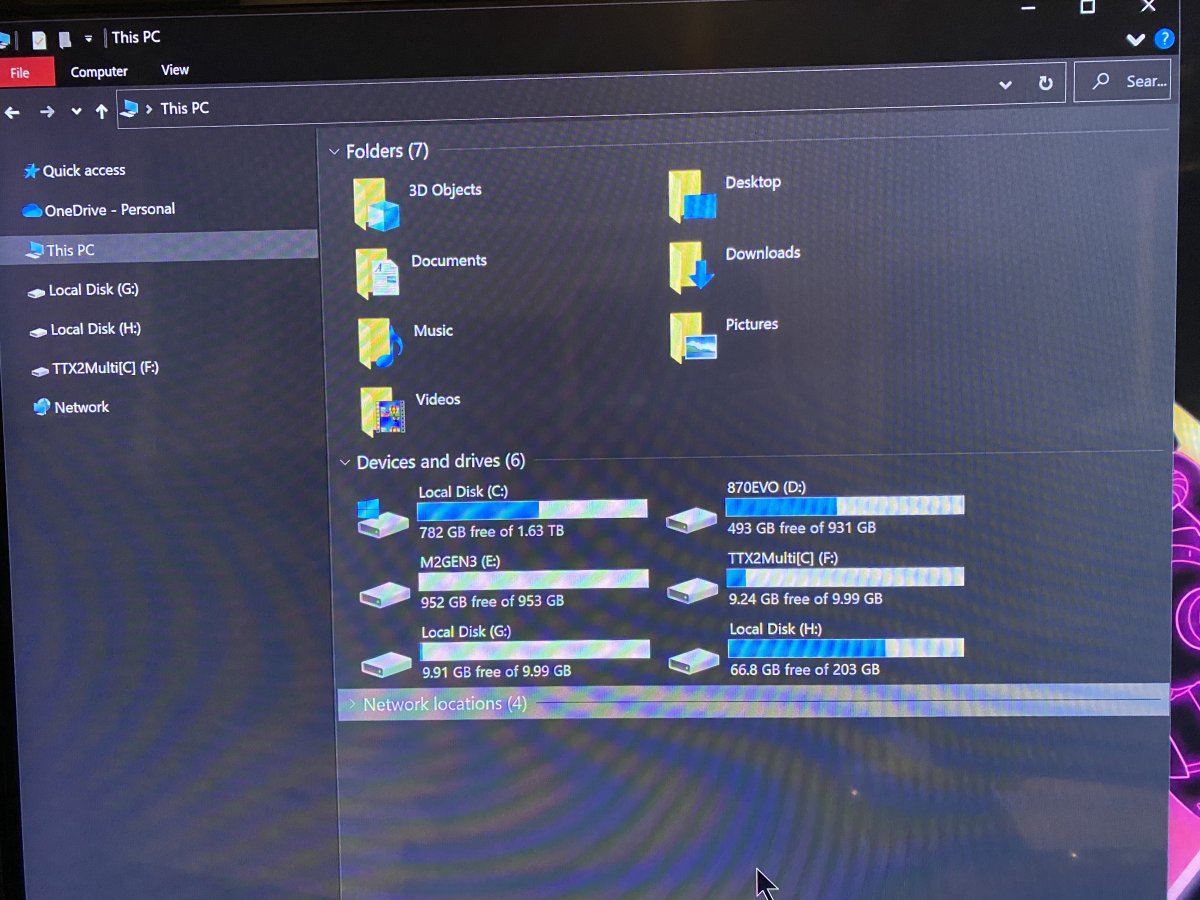The height and width of the screenshot is (900, 1200).
Task: Open address bar history dropdown
Action: (1005, 85)
